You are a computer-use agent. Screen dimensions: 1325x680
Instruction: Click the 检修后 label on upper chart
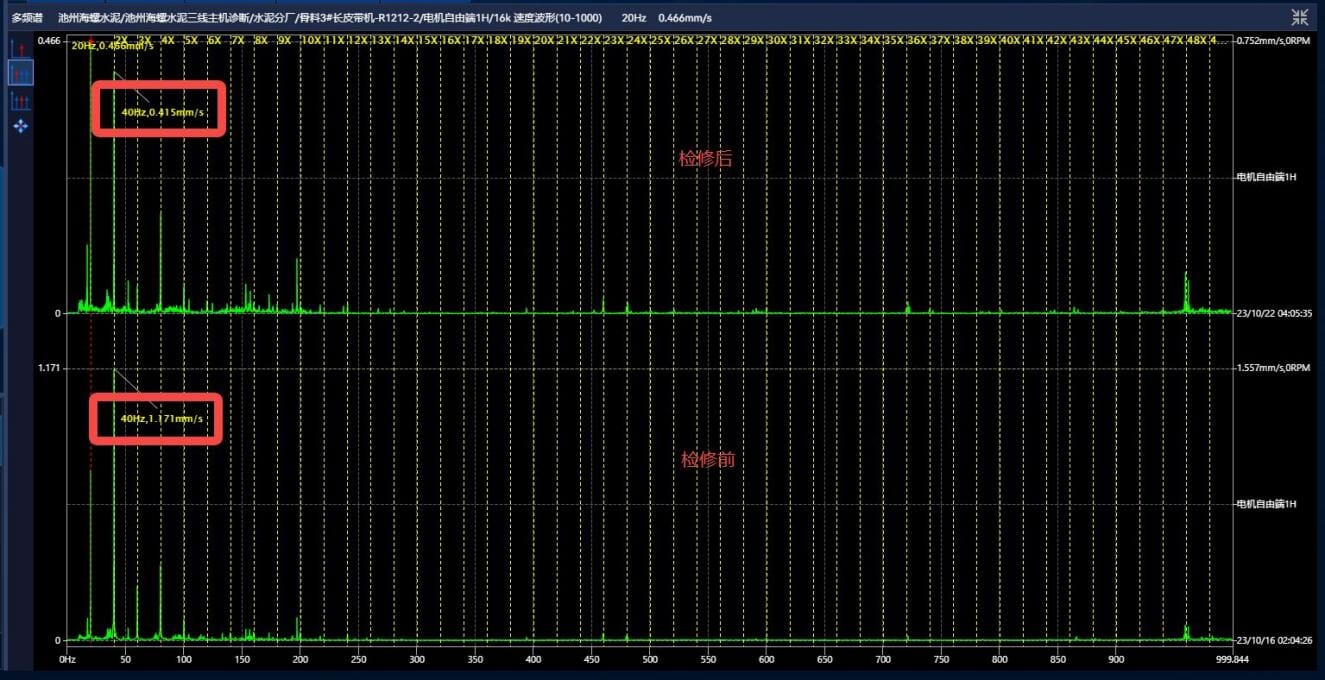(x=706, y=158)
